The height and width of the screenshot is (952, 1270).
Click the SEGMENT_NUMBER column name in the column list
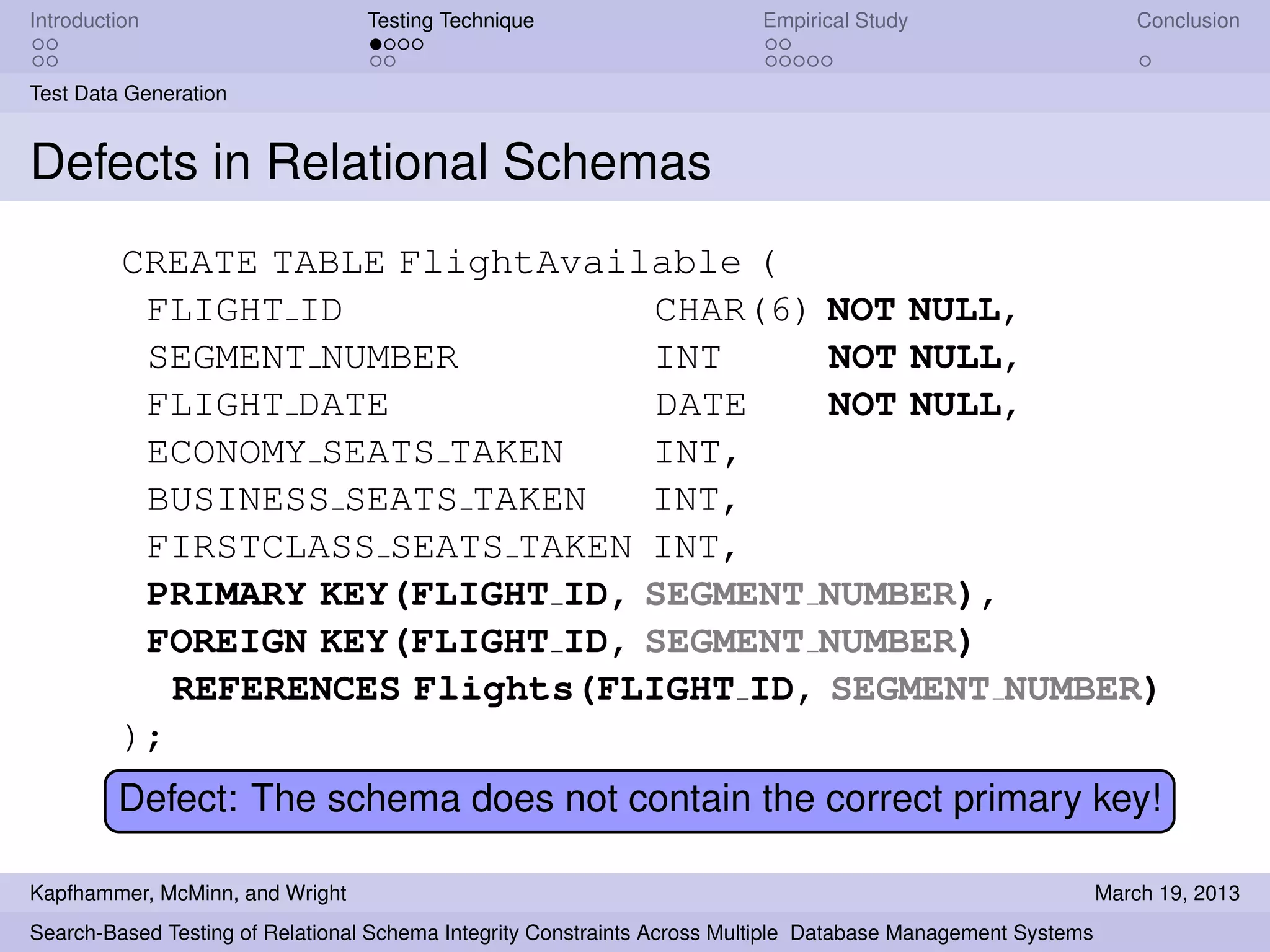303,358
